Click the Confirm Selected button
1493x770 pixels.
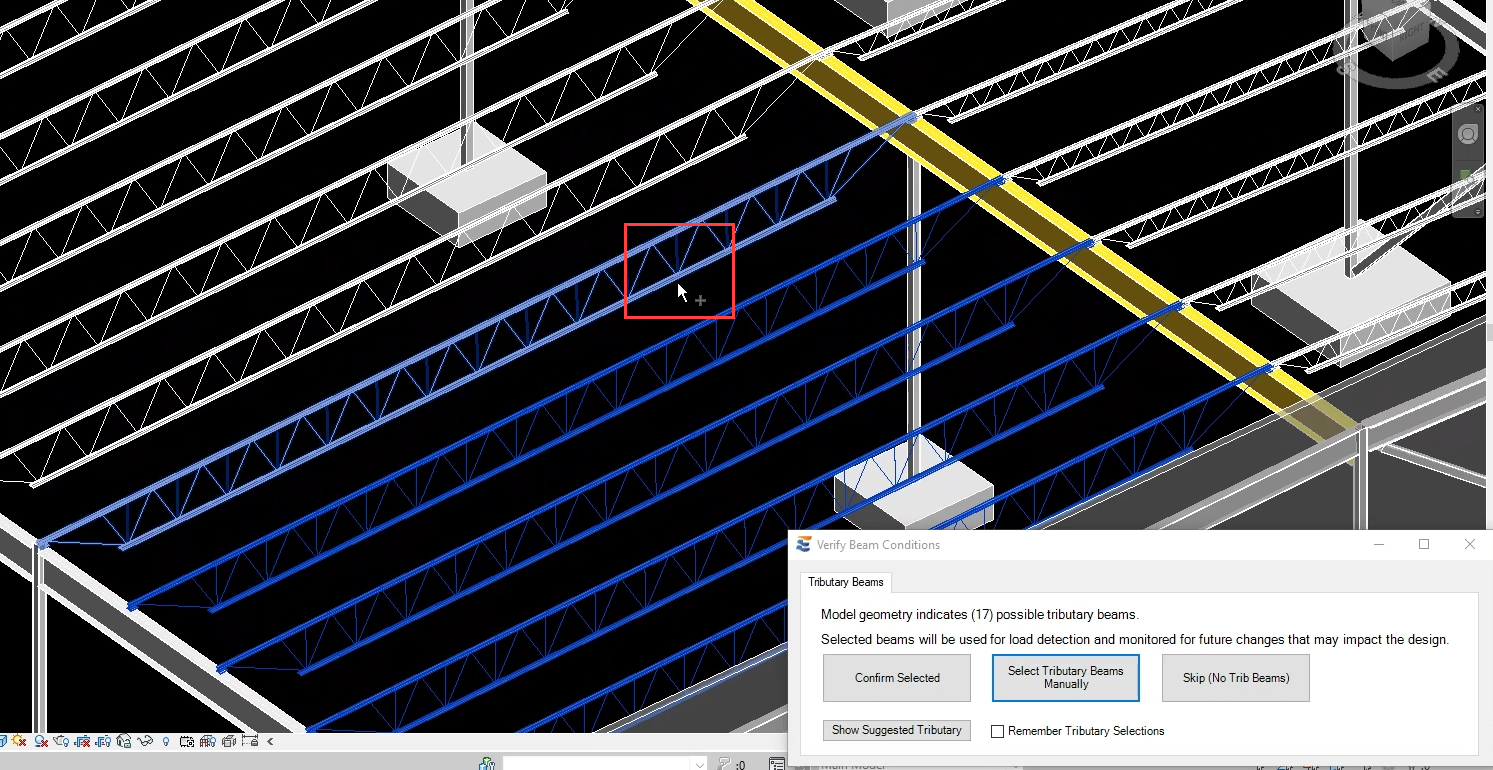tap(897, 678)
